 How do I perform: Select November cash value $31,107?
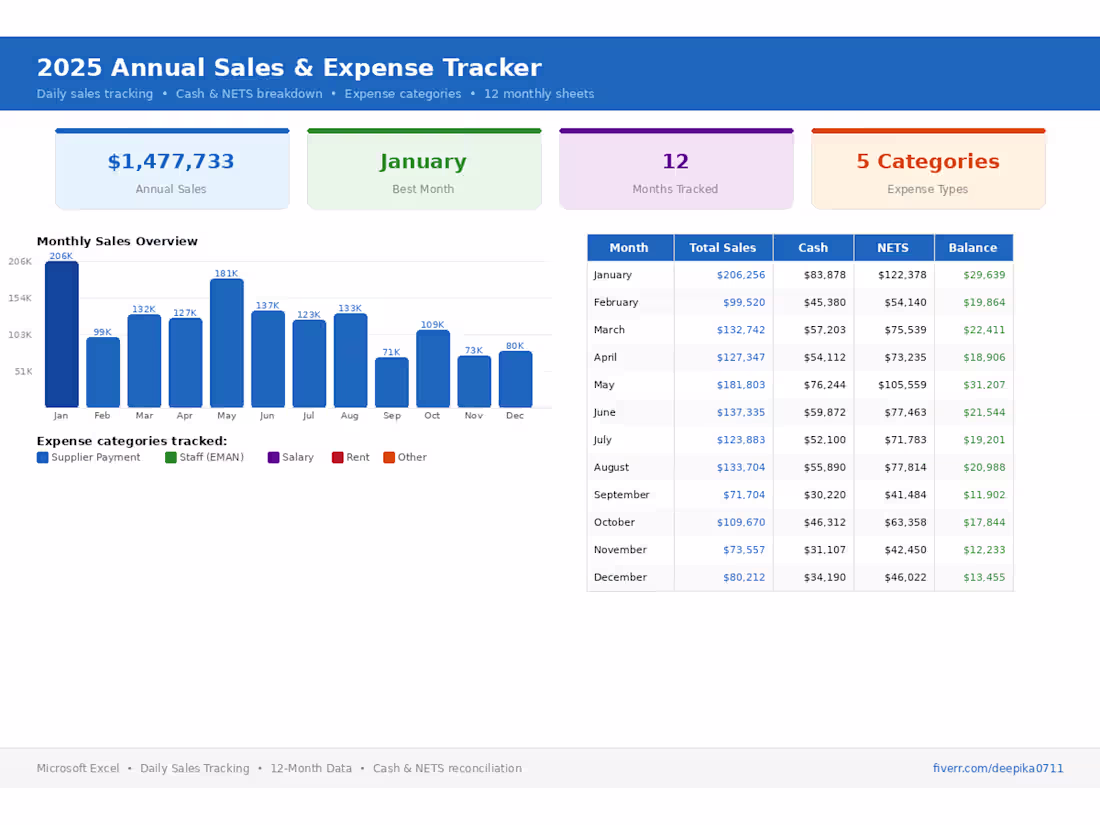(x=825, y=550)
